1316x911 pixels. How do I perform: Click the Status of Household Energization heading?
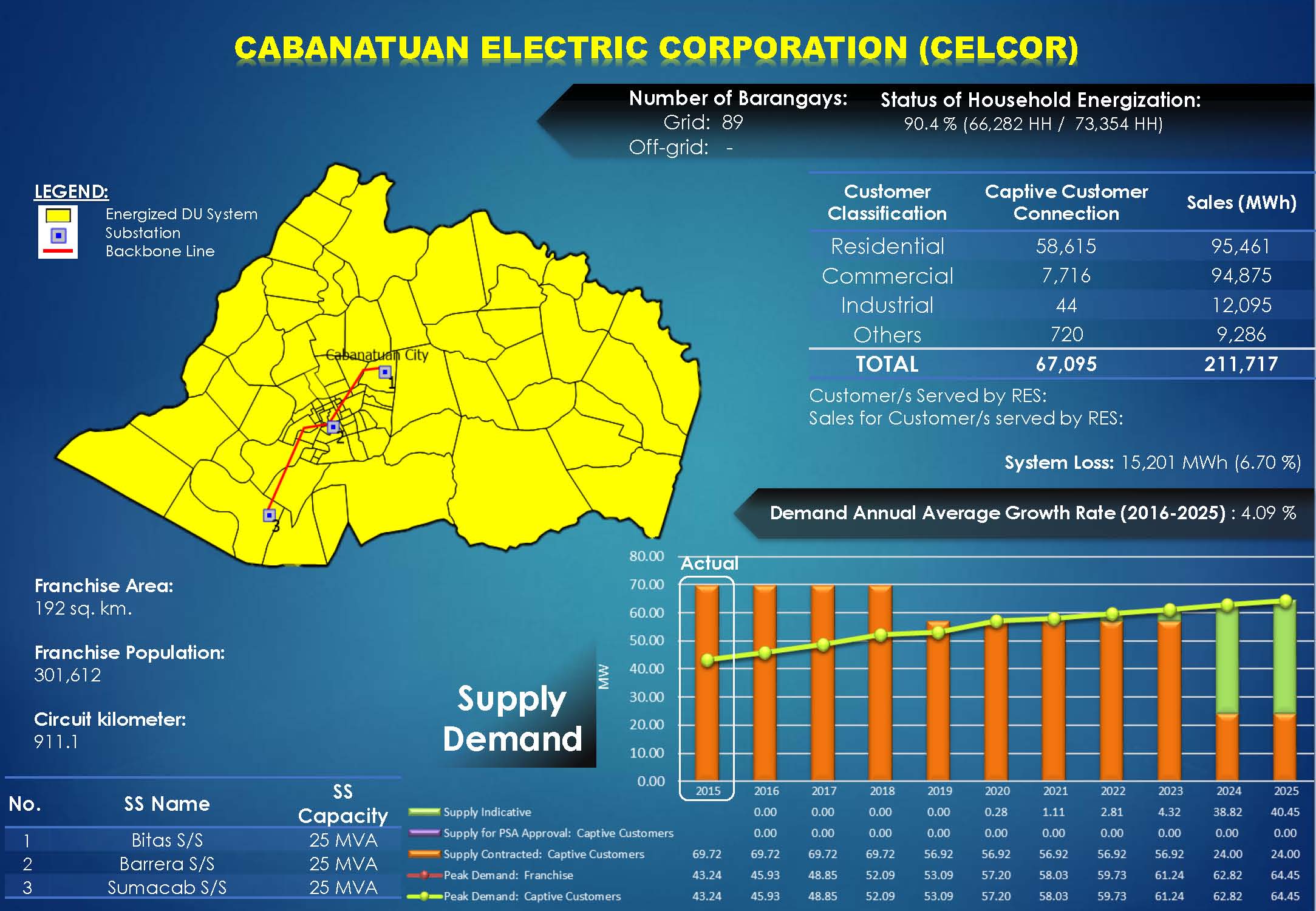pos(1041,100)
